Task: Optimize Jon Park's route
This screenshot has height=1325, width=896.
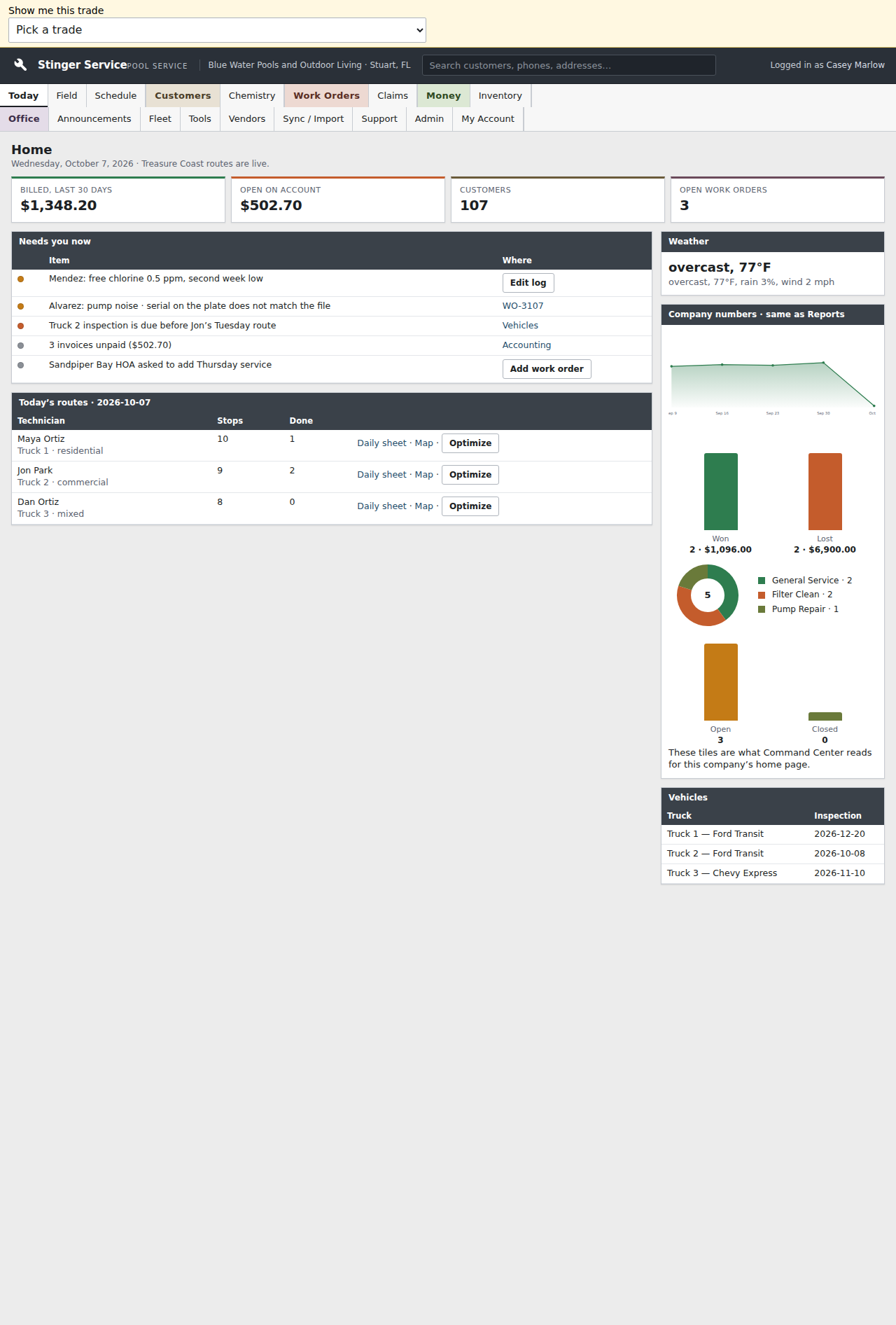Action: (x=470, y=475)
